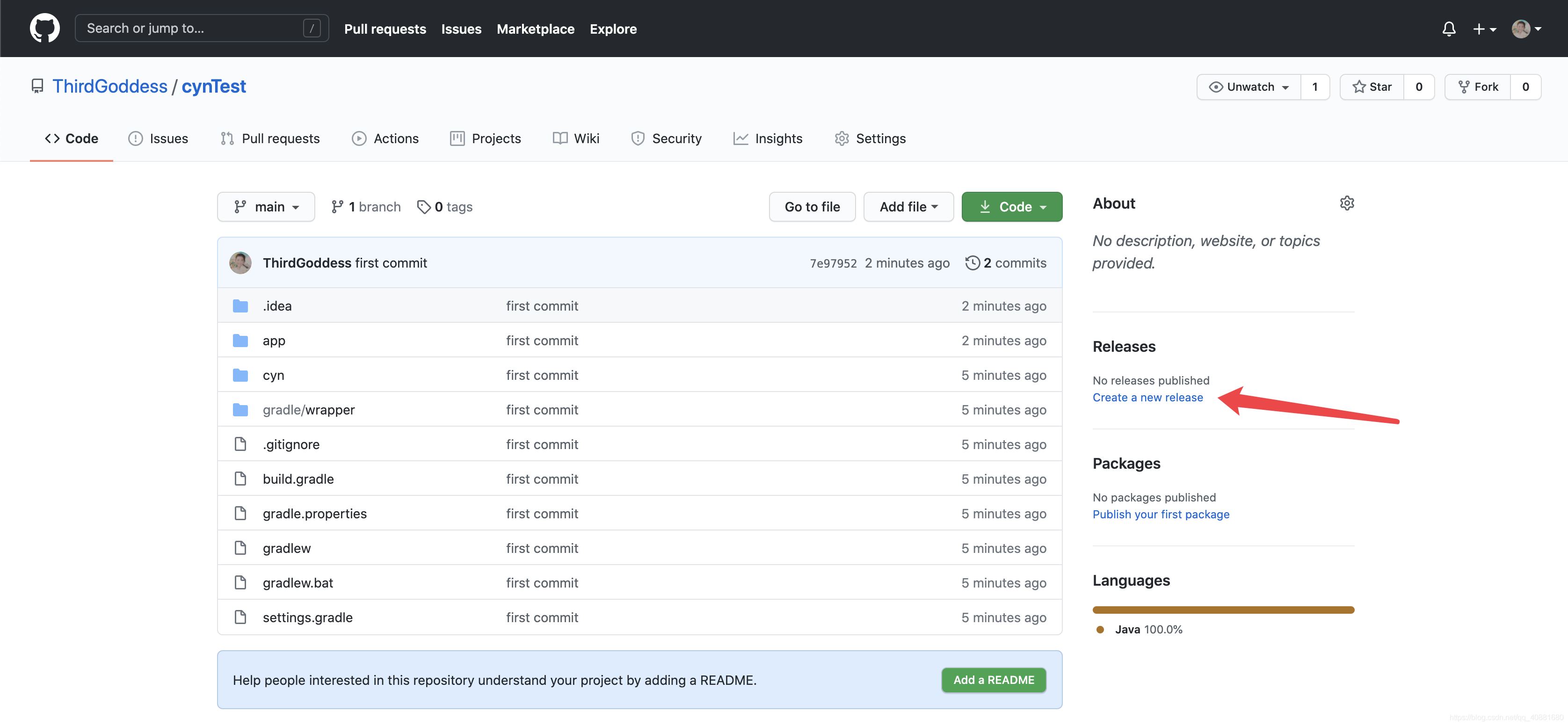Screen dimensions: 1568x726
Task: Click Add a README button
Action: 994,679
